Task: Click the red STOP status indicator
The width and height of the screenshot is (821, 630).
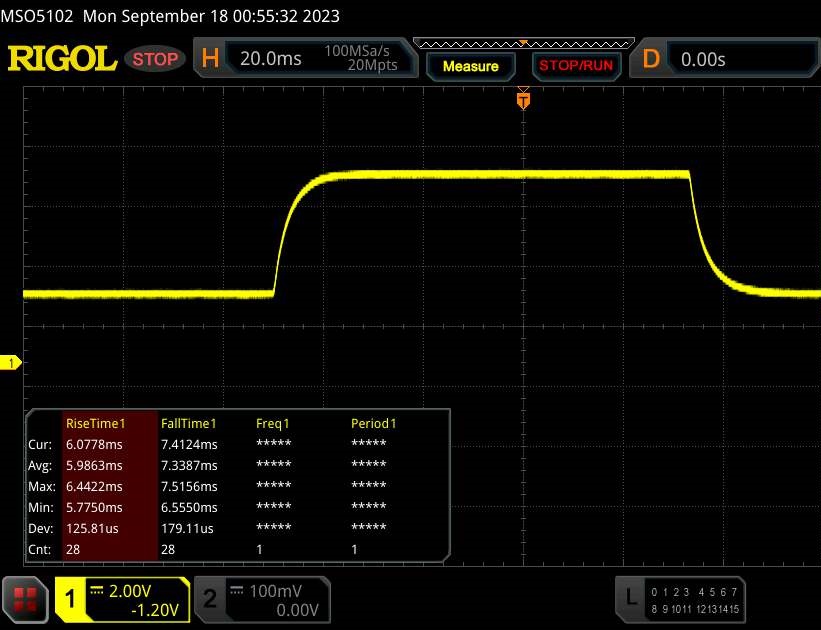Action: (155, 59)
